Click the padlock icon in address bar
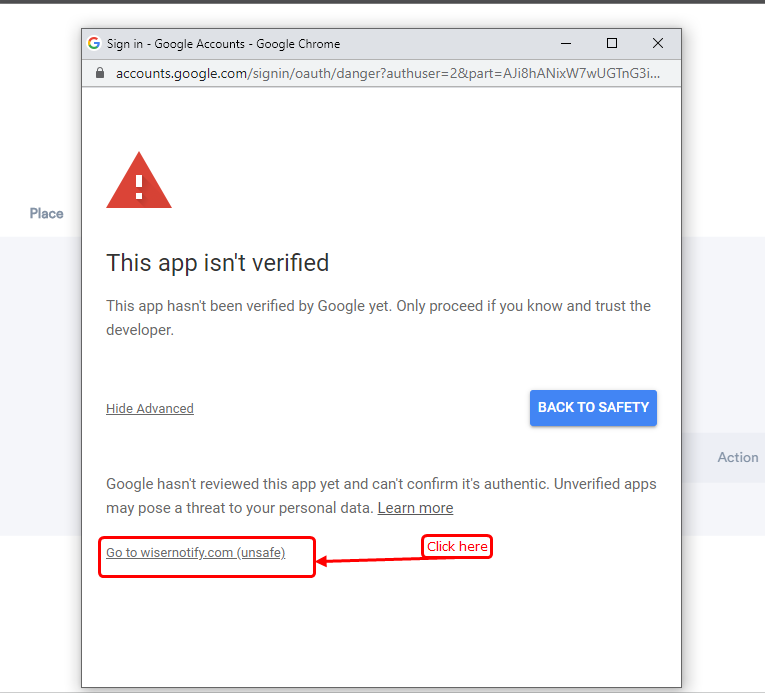765x693 pixels. tap(100, 73)
